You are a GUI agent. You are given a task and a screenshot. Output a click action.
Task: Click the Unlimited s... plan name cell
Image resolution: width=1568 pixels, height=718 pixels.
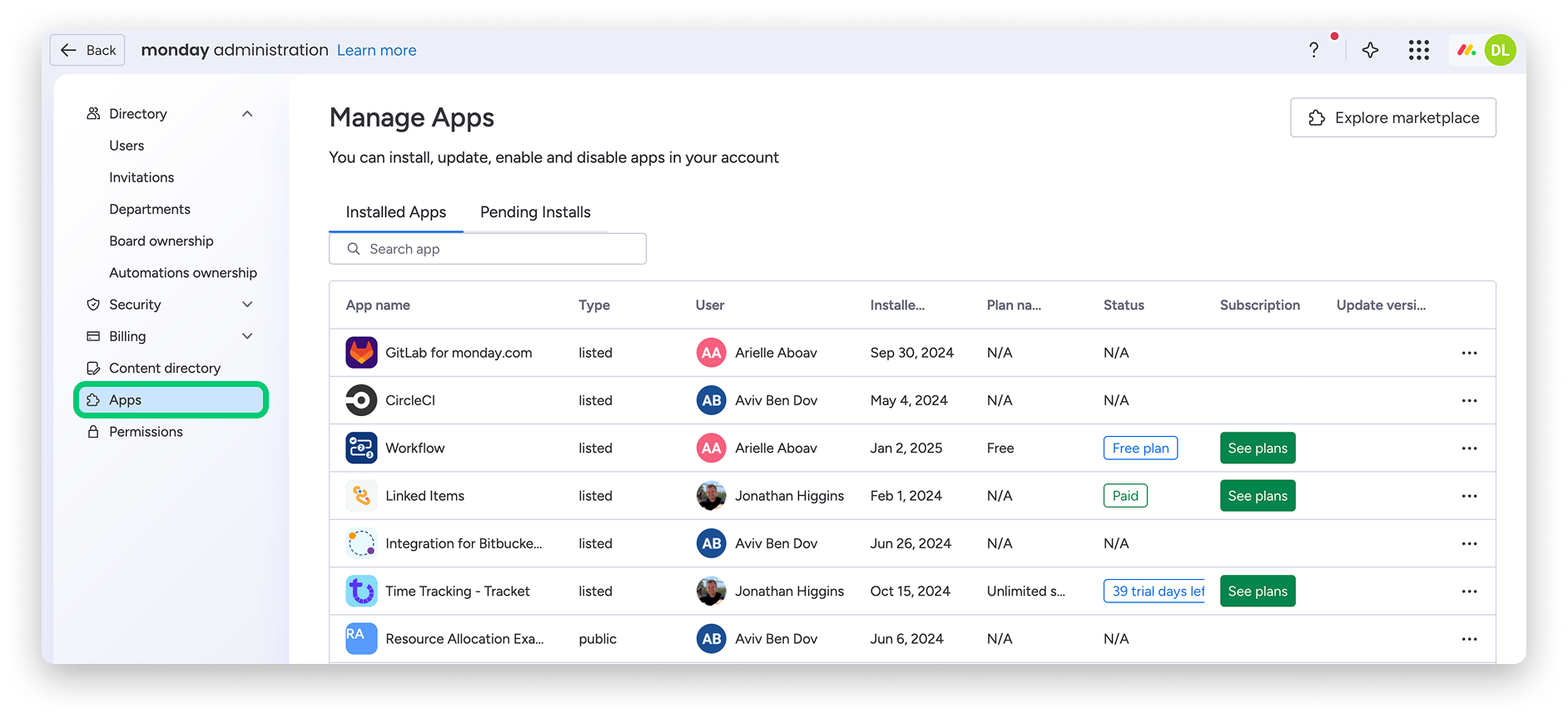click(x=1026, y=591)
